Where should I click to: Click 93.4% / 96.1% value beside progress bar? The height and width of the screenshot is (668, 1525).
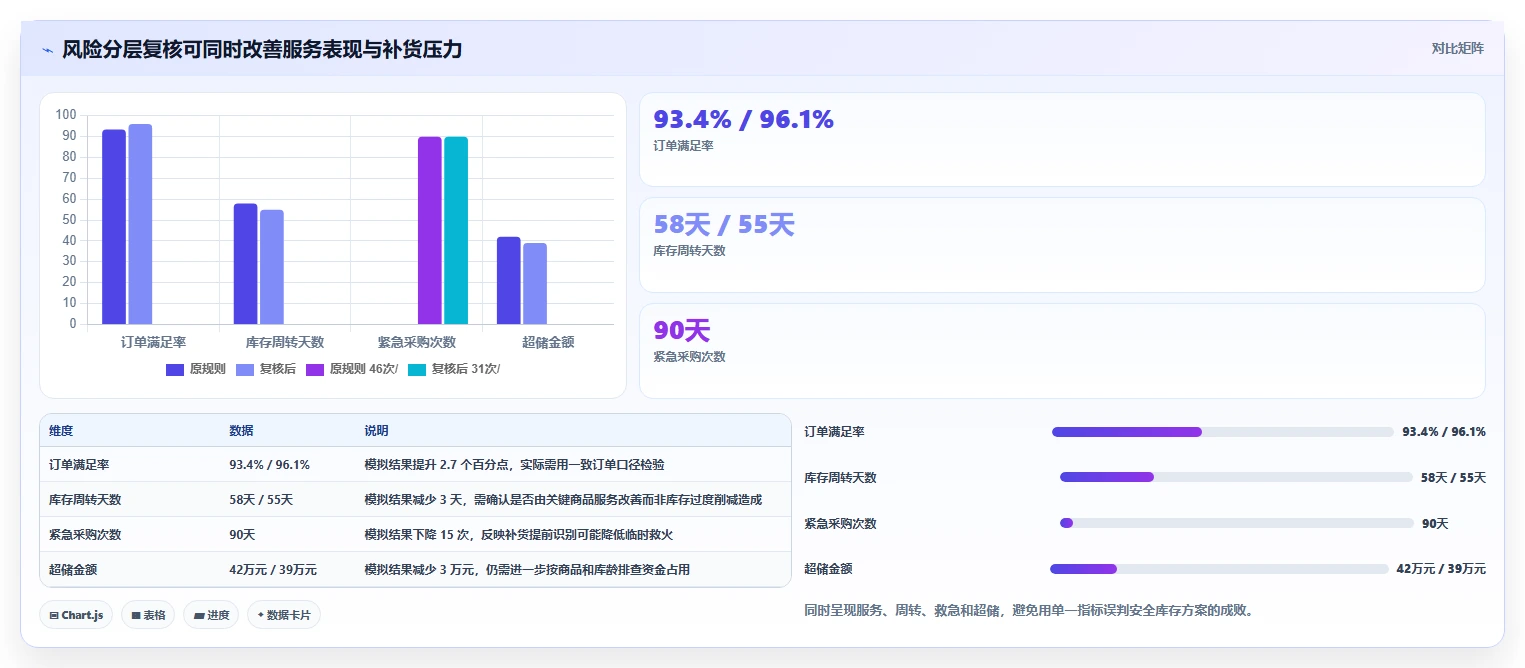pyautogui.click(x=1444, y=432)
